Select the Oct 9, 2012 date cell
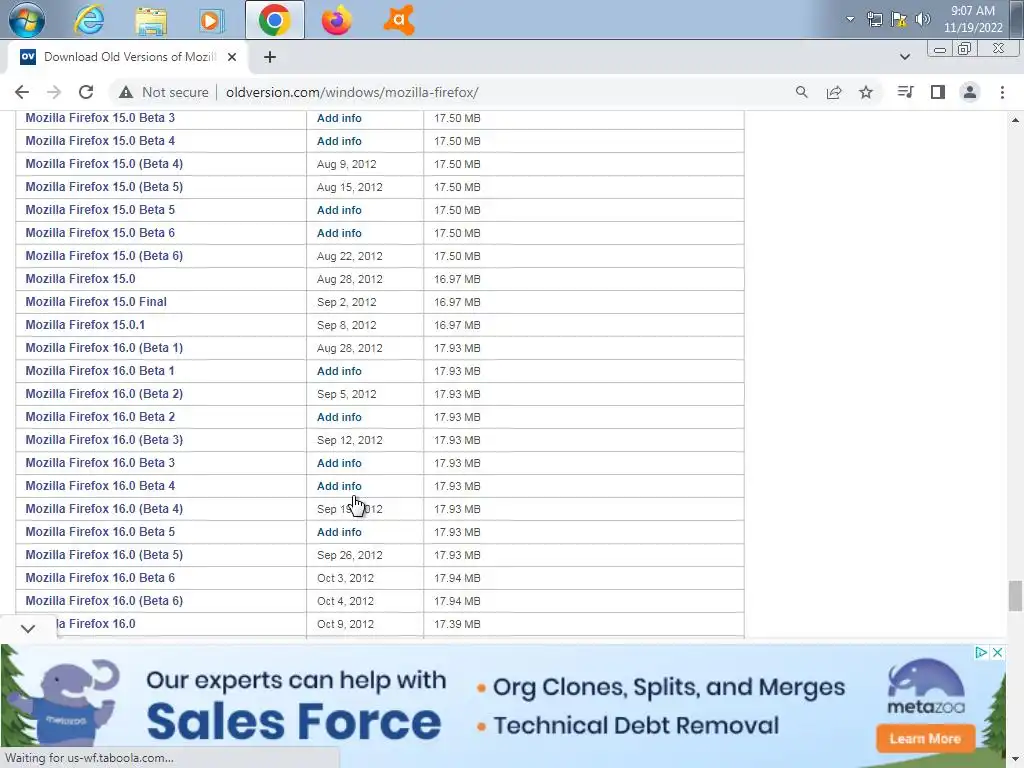Image resolution: width=1024 pixels, height=768 pixels. [345, 624]
